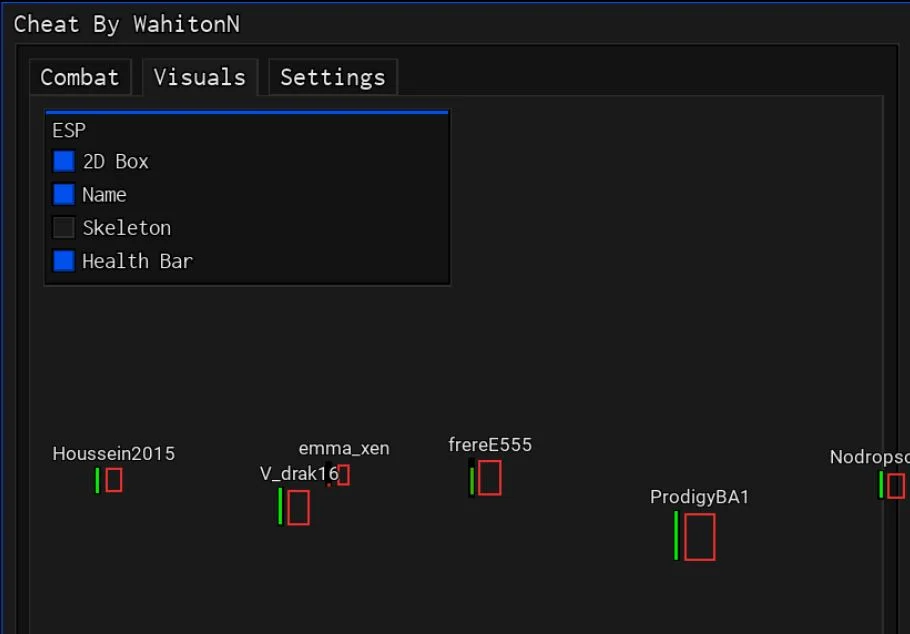Select the red box below V_drak16
Viewport: 910px width, 634px height.
(298, 507)
